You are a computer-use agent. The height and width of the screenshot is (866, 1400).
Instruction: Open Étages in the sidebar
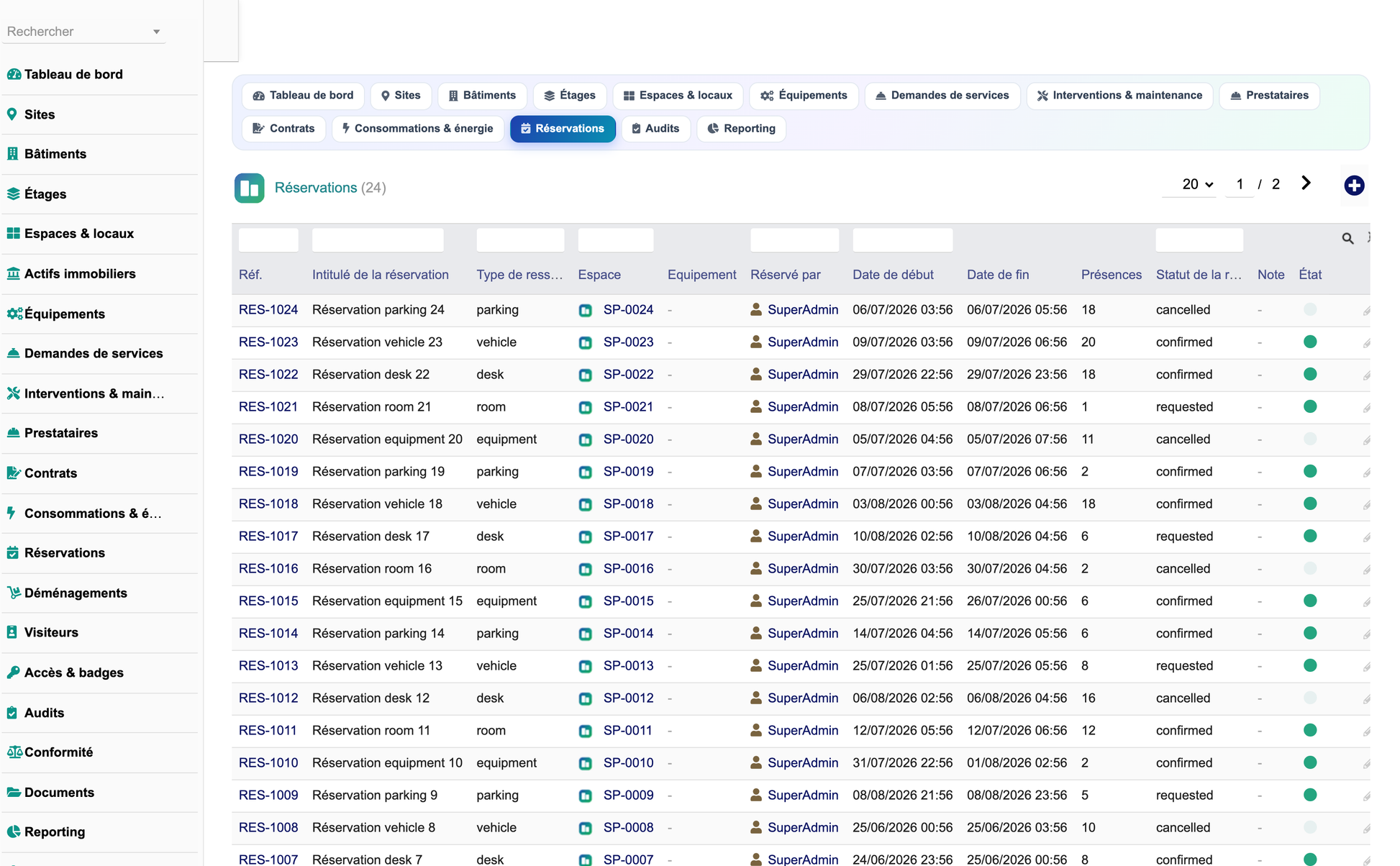37,194
